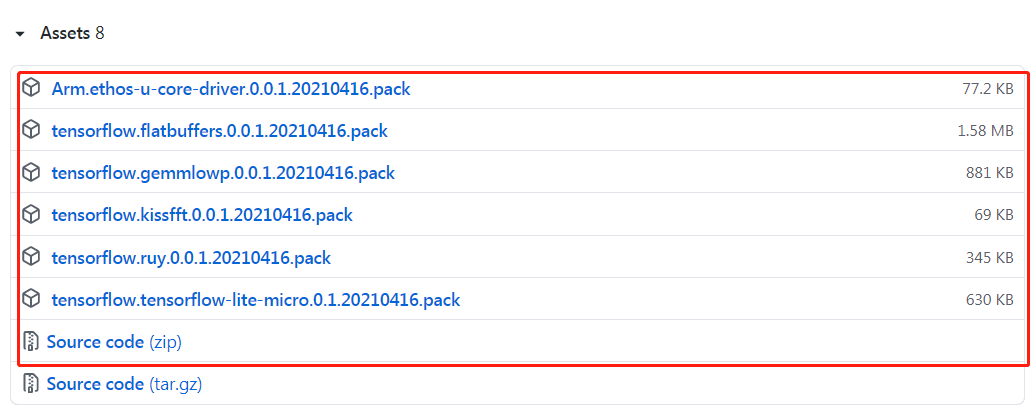Download Source code (zip) archive

pyautogui.click(x=114, y=342)
